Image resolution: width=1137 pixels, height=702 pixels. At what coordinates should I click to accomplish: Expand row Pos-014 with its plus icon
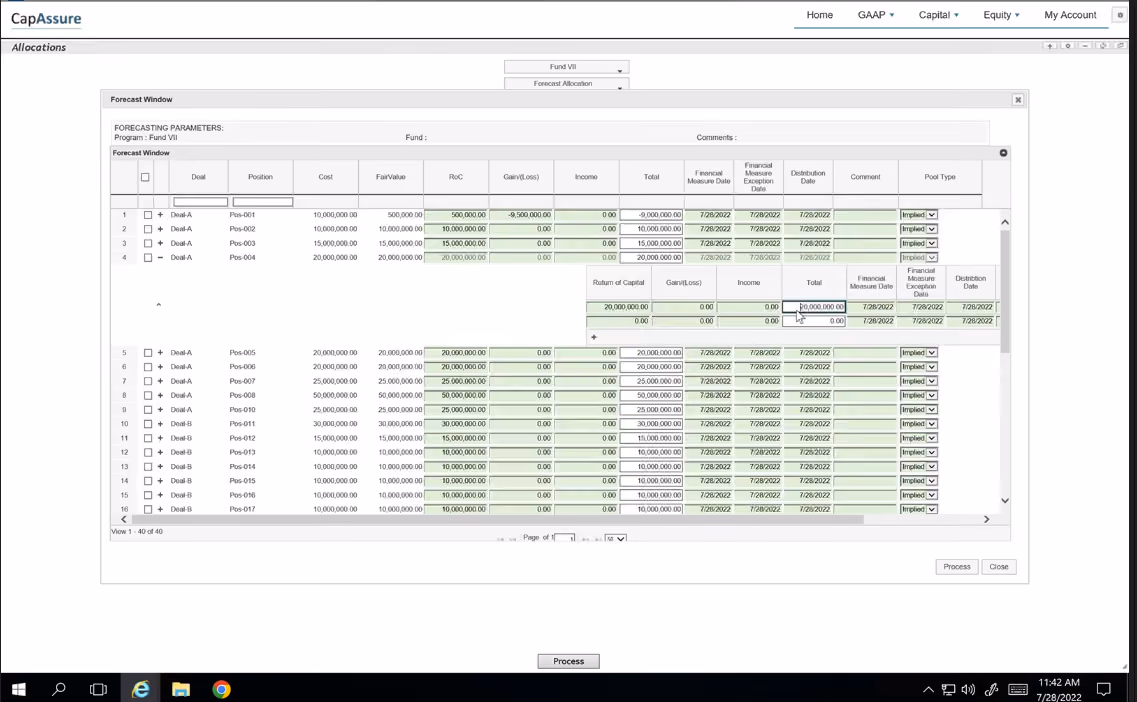coord(160,466)
